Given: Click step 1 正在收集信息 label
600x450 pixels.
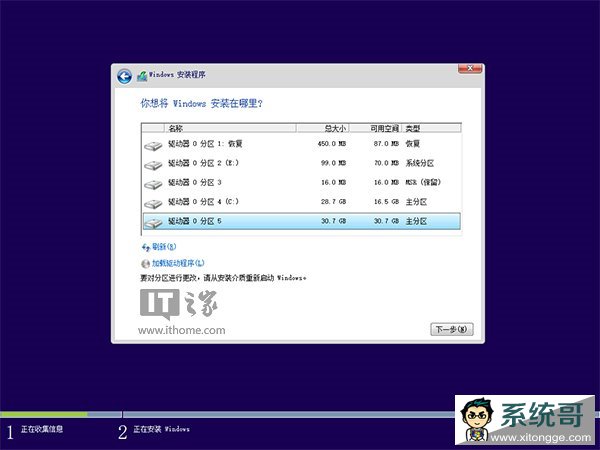Looking at the screenshot, I should pyautogui.click(x=42, y=429).
